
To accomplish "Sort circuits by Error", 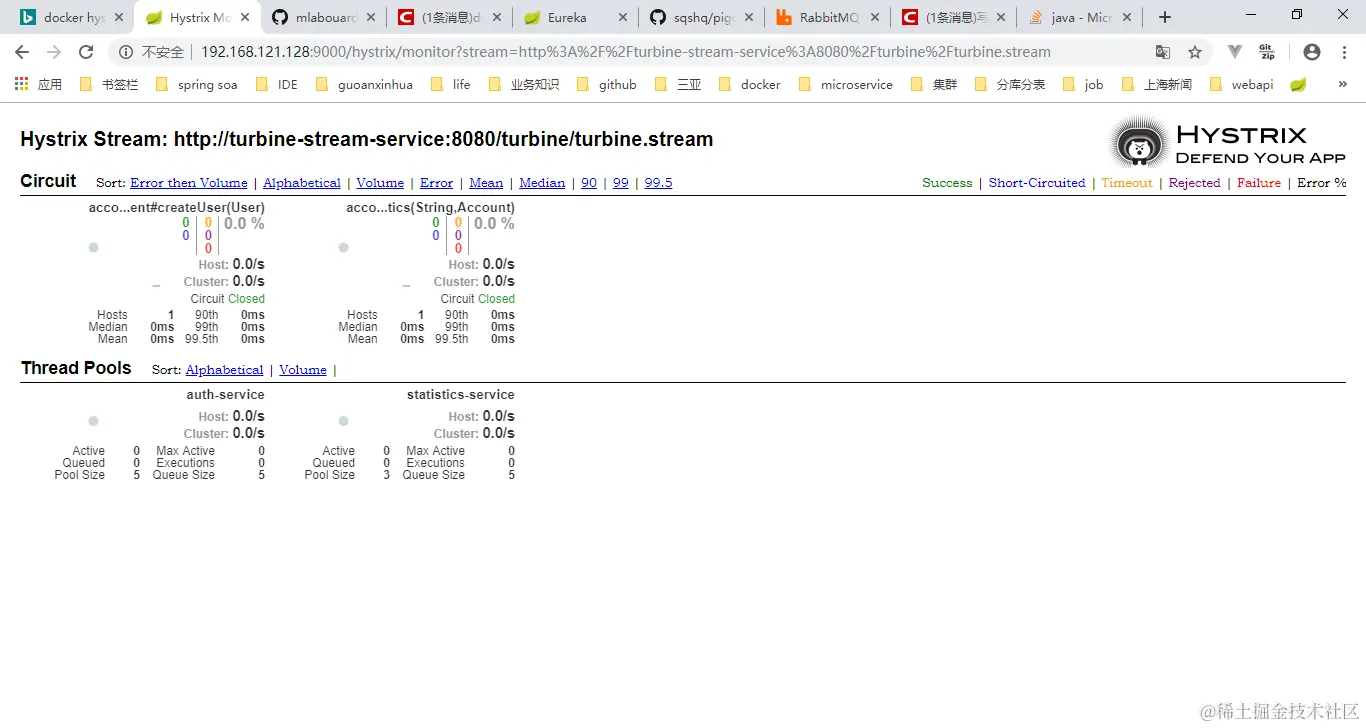I will pos(436,183).
